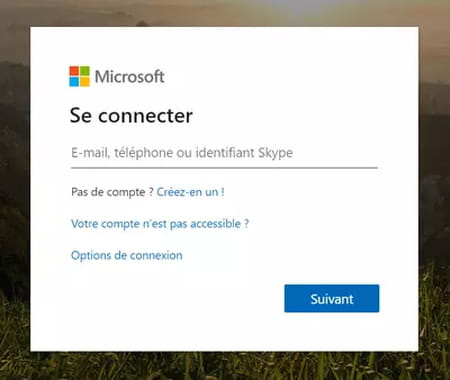Click the blue square in Microsoft logo
450x380 pixels.
[74, 82]
